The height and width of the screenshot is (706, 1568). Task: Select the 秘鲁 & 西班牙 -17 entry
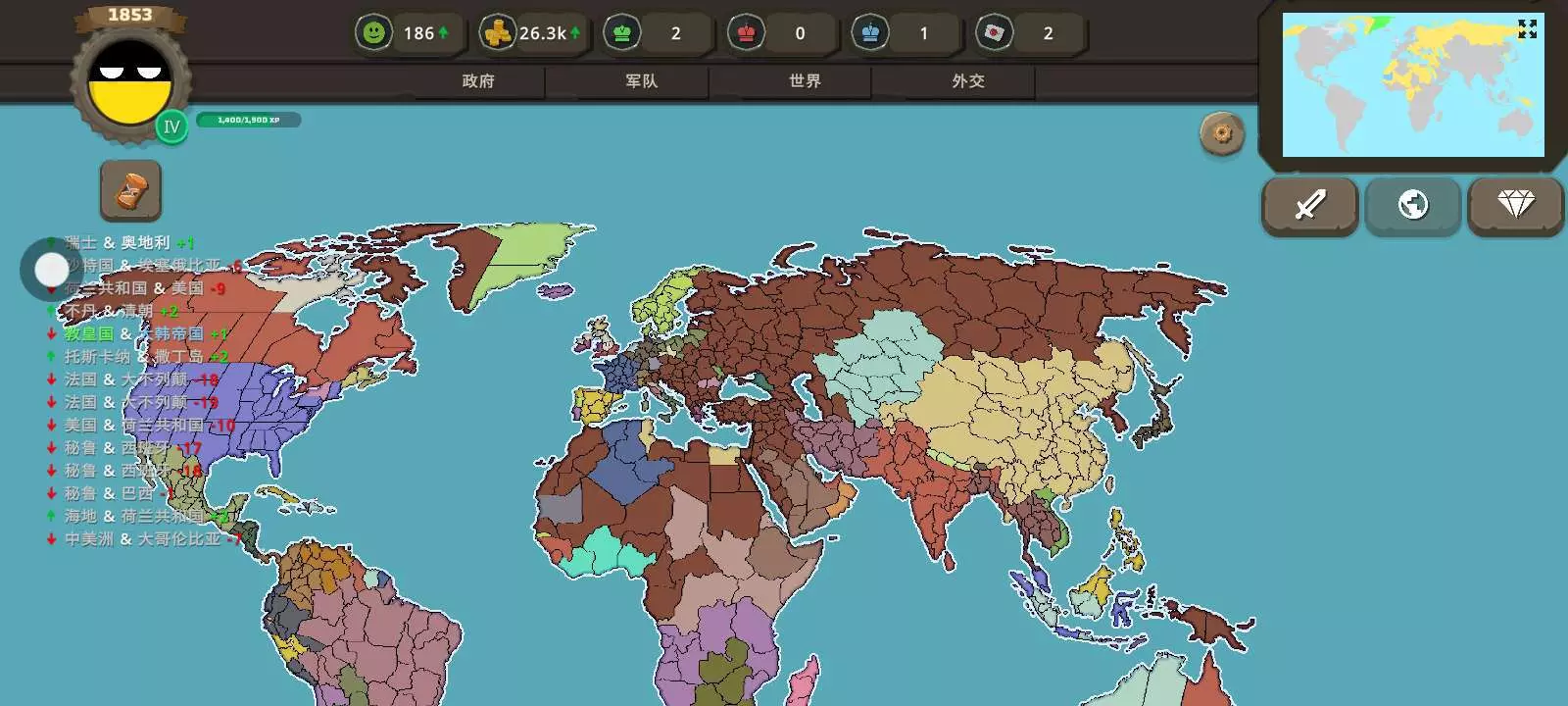[x=124, y=448]
